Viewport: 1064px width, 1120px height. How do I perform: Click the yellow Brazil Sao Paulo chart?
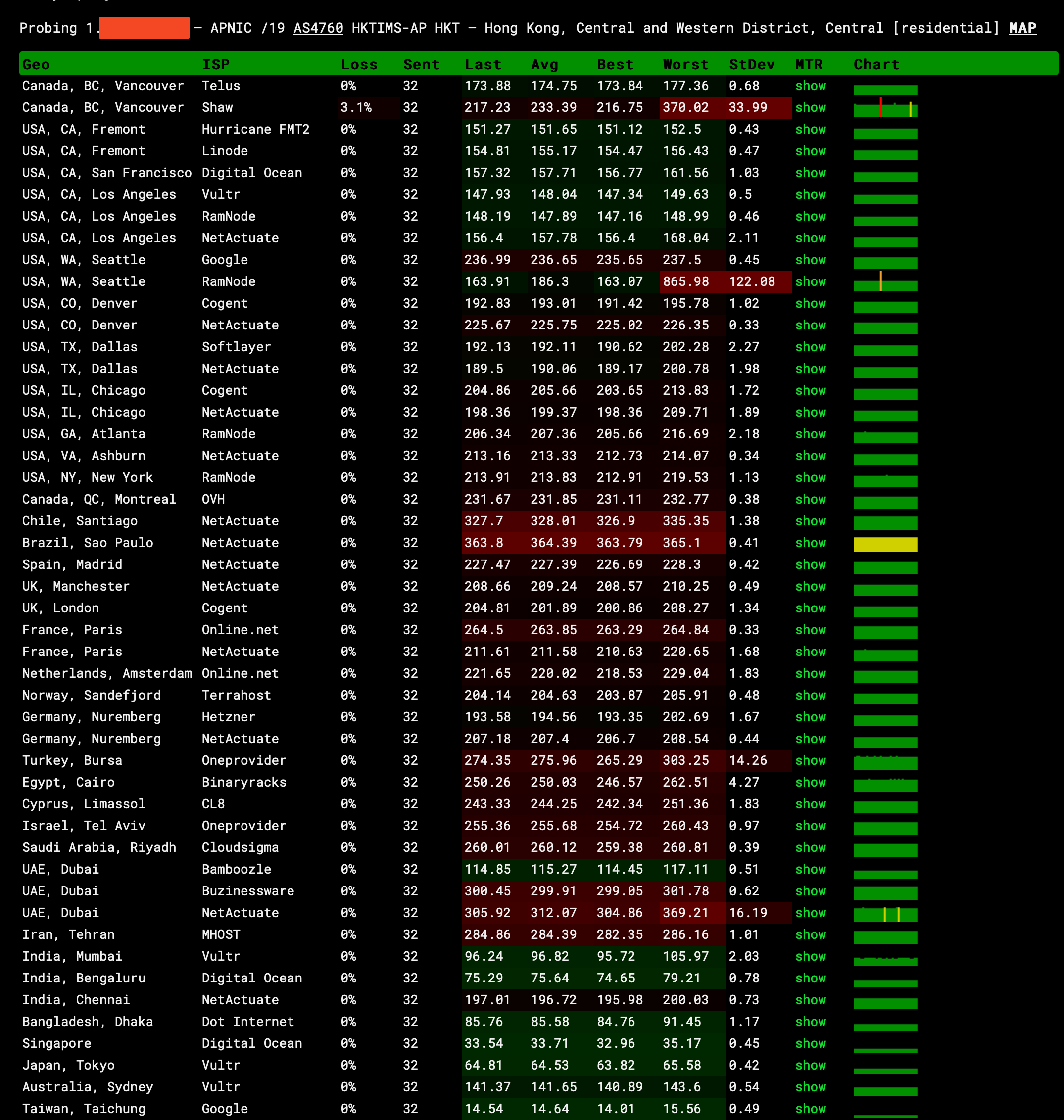pyautogui.click(x=885, y=544)
